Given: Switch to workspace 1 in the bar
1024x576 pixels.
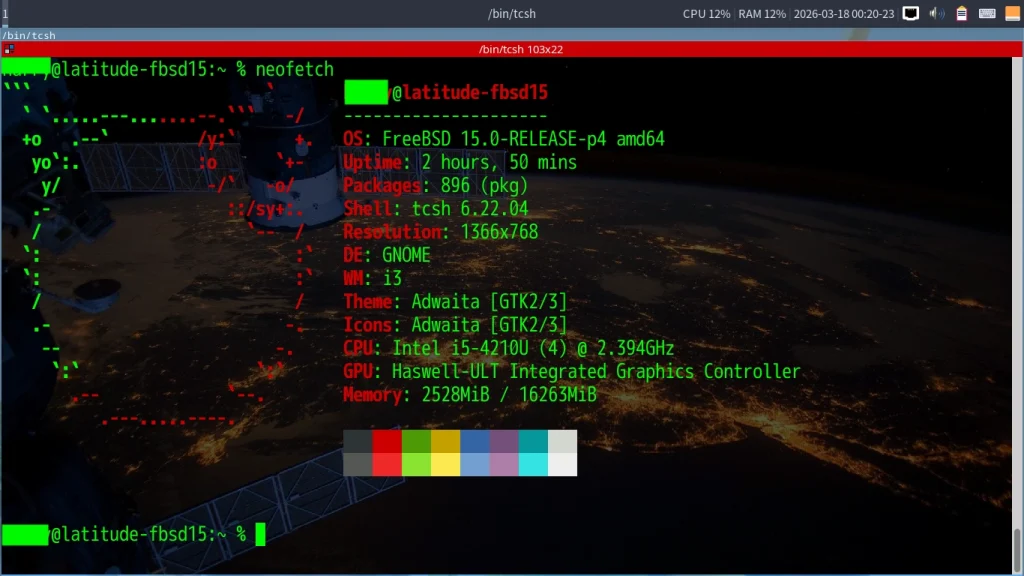Looking at the screenshot, I should tap(5, 14).
